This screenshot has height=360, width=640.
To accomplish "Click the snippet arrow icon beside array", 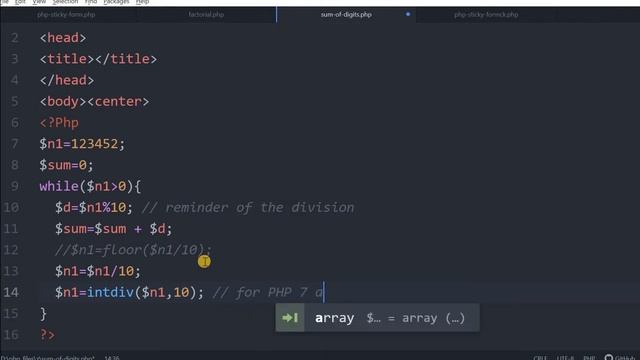I will pos(290,318).
